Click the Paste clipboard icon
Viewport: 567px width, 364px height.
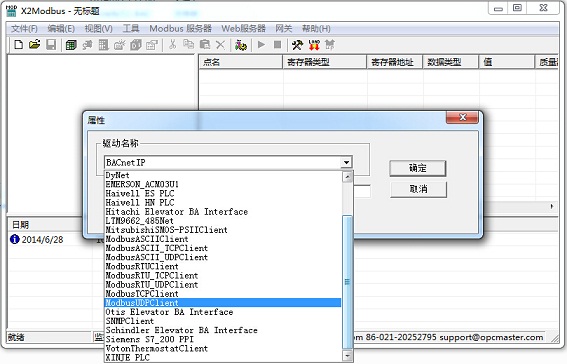tap(205, 45)
